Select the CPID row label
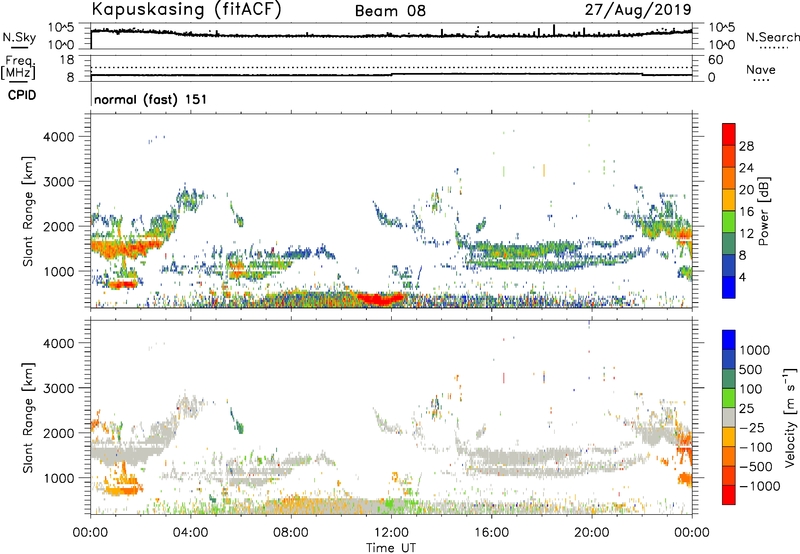 (22, 95)
